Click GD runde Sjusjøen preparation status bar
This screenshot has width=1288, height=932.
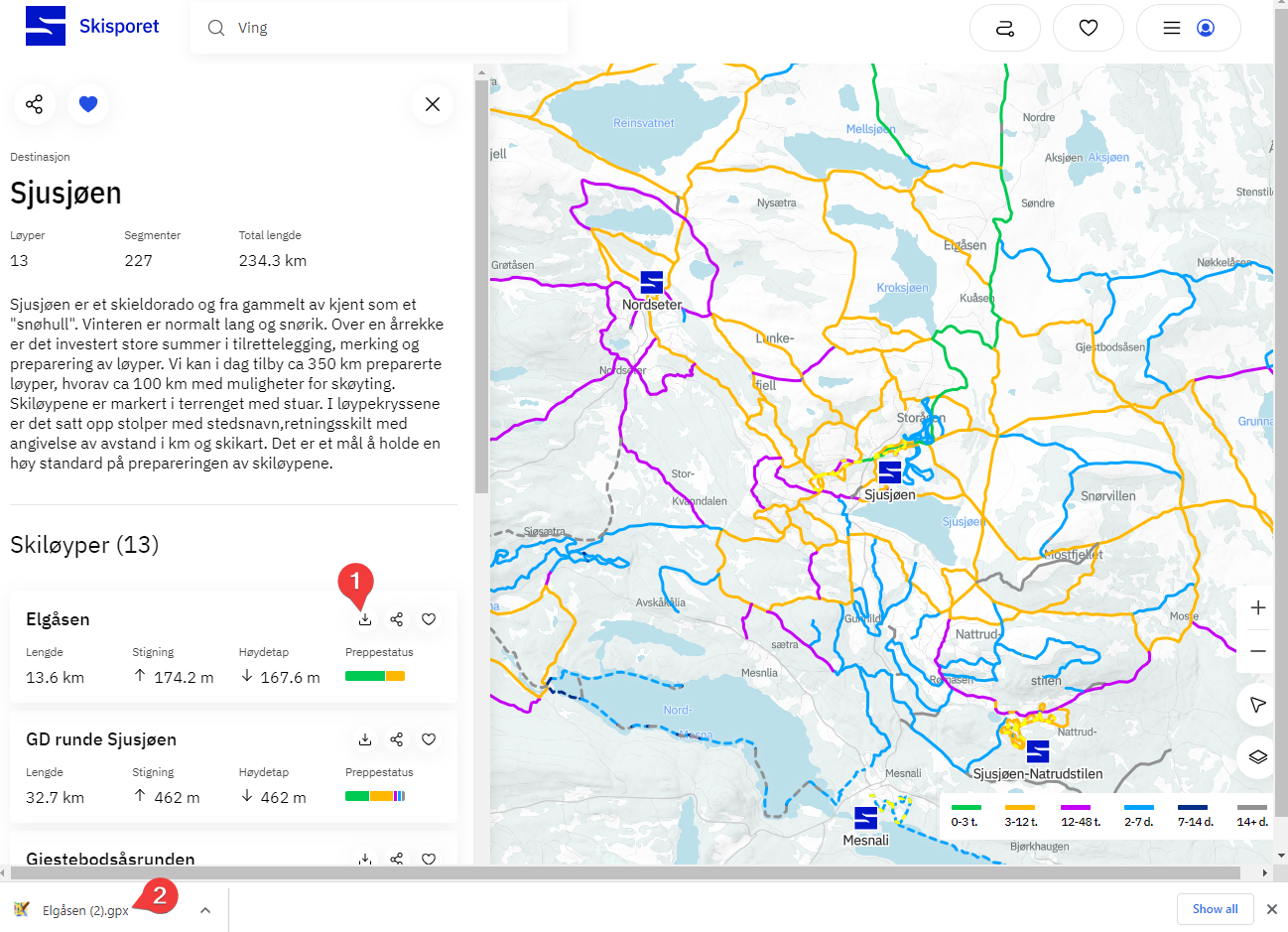click(375, 796)
